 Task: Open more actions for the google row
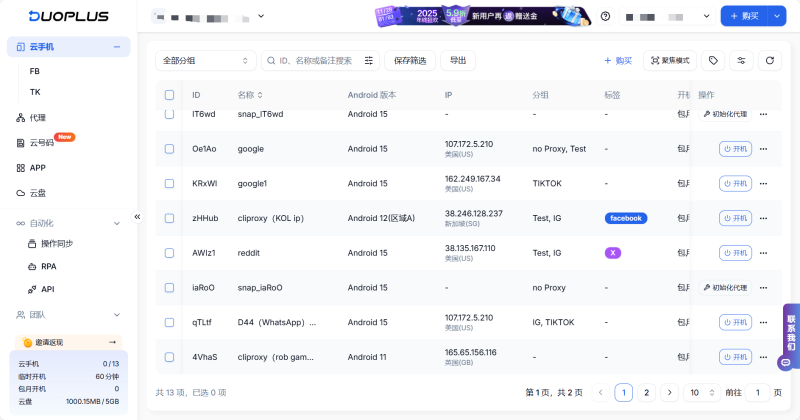[x=763, y=149]
